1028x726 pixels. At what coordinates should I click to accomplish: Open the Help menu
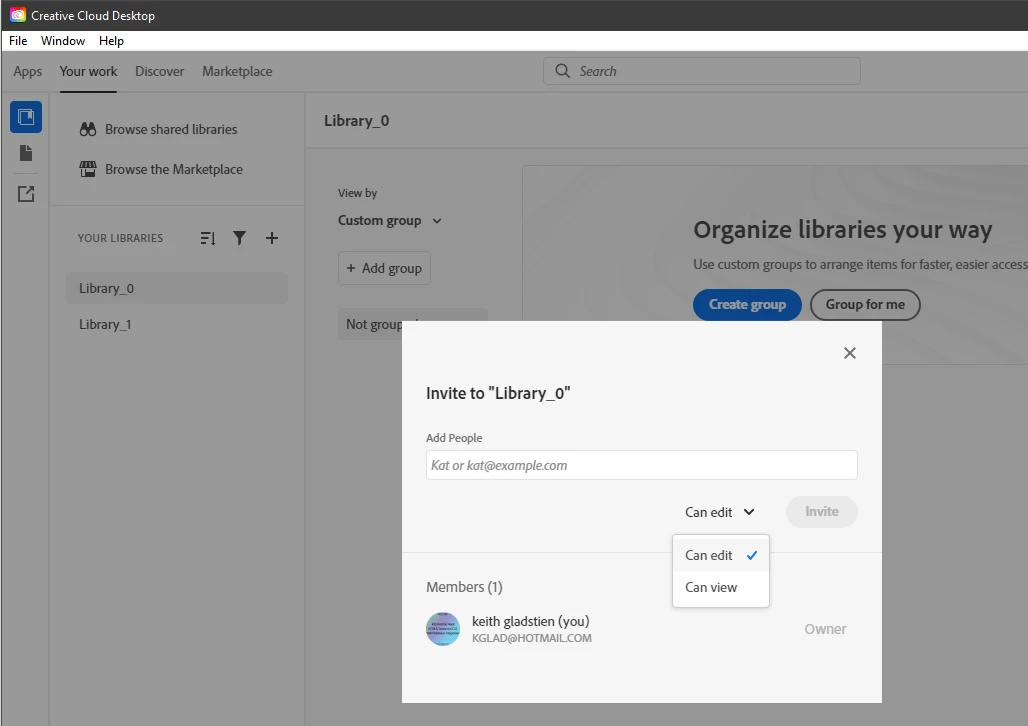[x=111, y=41]
